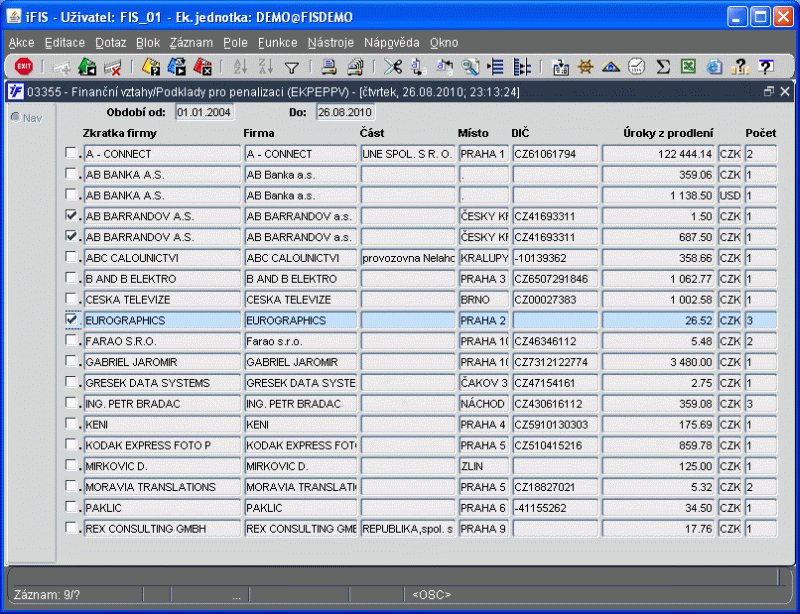Image resolution: width=800 pixels, height=614 pixels.
Task: Click the triangle with blue eye icon
Action: [x=611, y=67]
